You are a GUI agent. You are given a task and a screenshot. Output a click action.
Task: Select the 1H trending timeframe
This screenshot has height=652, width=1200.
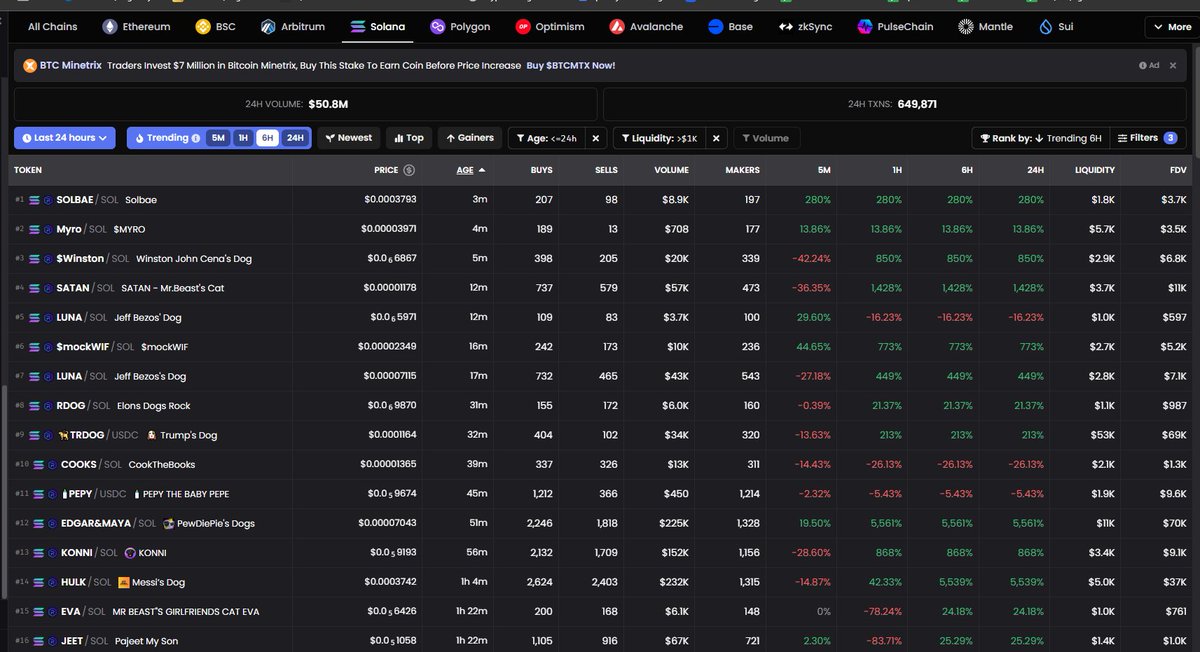pyautogui.click(x=243, y=138)
